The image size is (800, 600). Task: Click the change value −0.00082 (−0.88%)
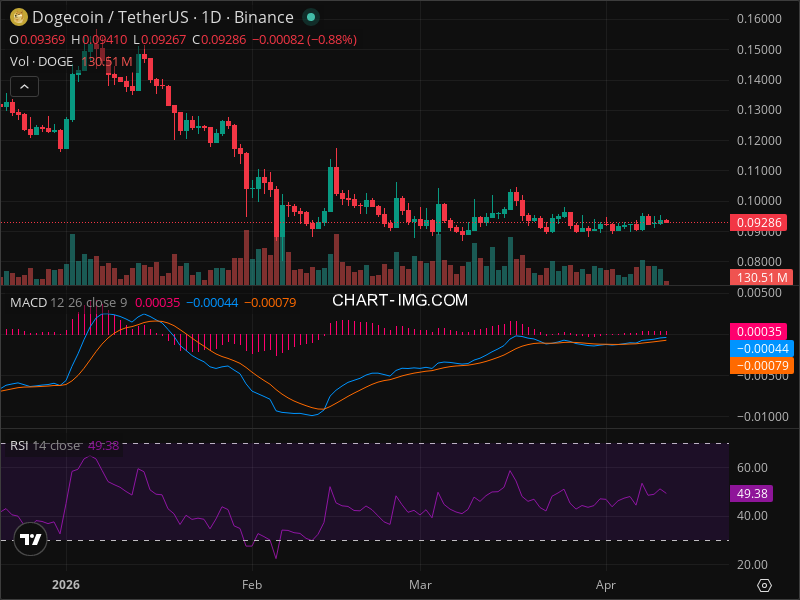[305, 40]
